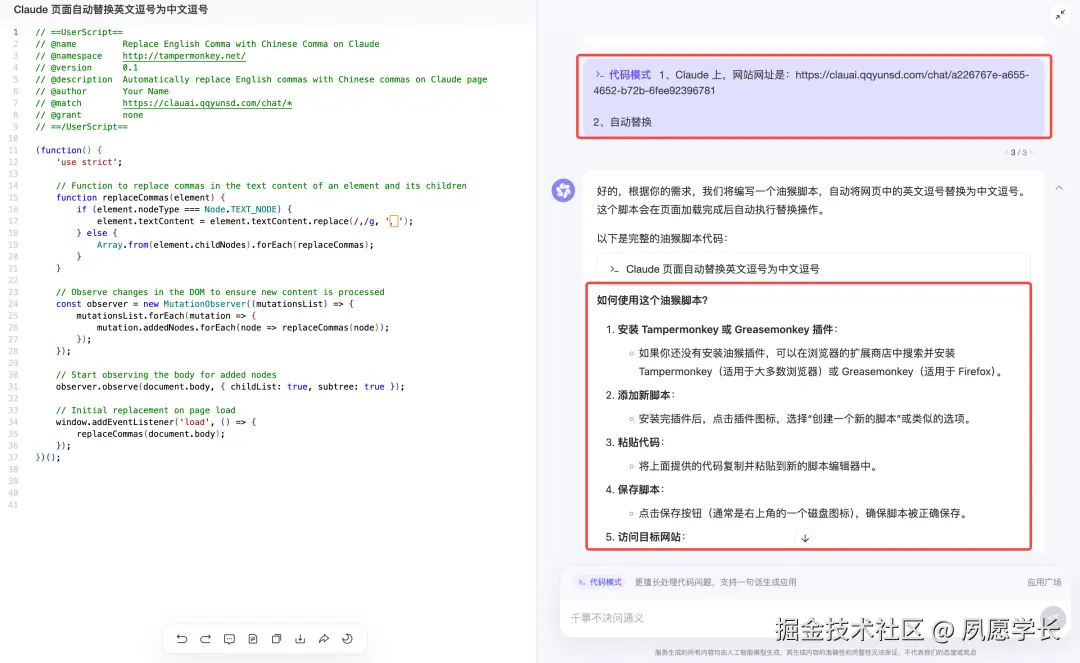This screenshot has width=1080, height=663.
Task: Click the hint '更擅长处理代码问题,支持一句话生成应用'
Action: (715, 582)
